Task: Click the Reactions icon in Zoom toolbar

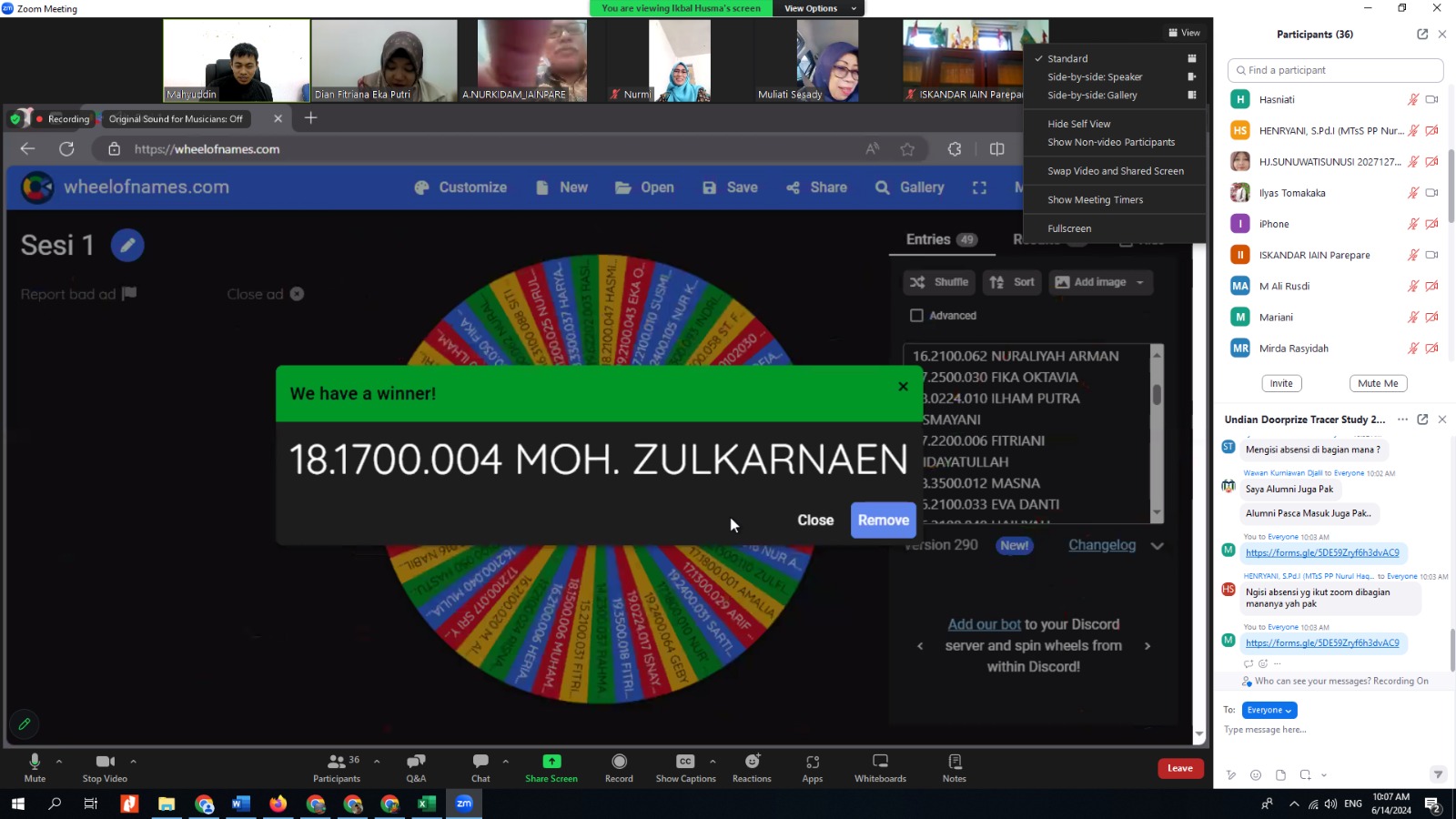Action: pyautogui.click(x=752, y=762)
